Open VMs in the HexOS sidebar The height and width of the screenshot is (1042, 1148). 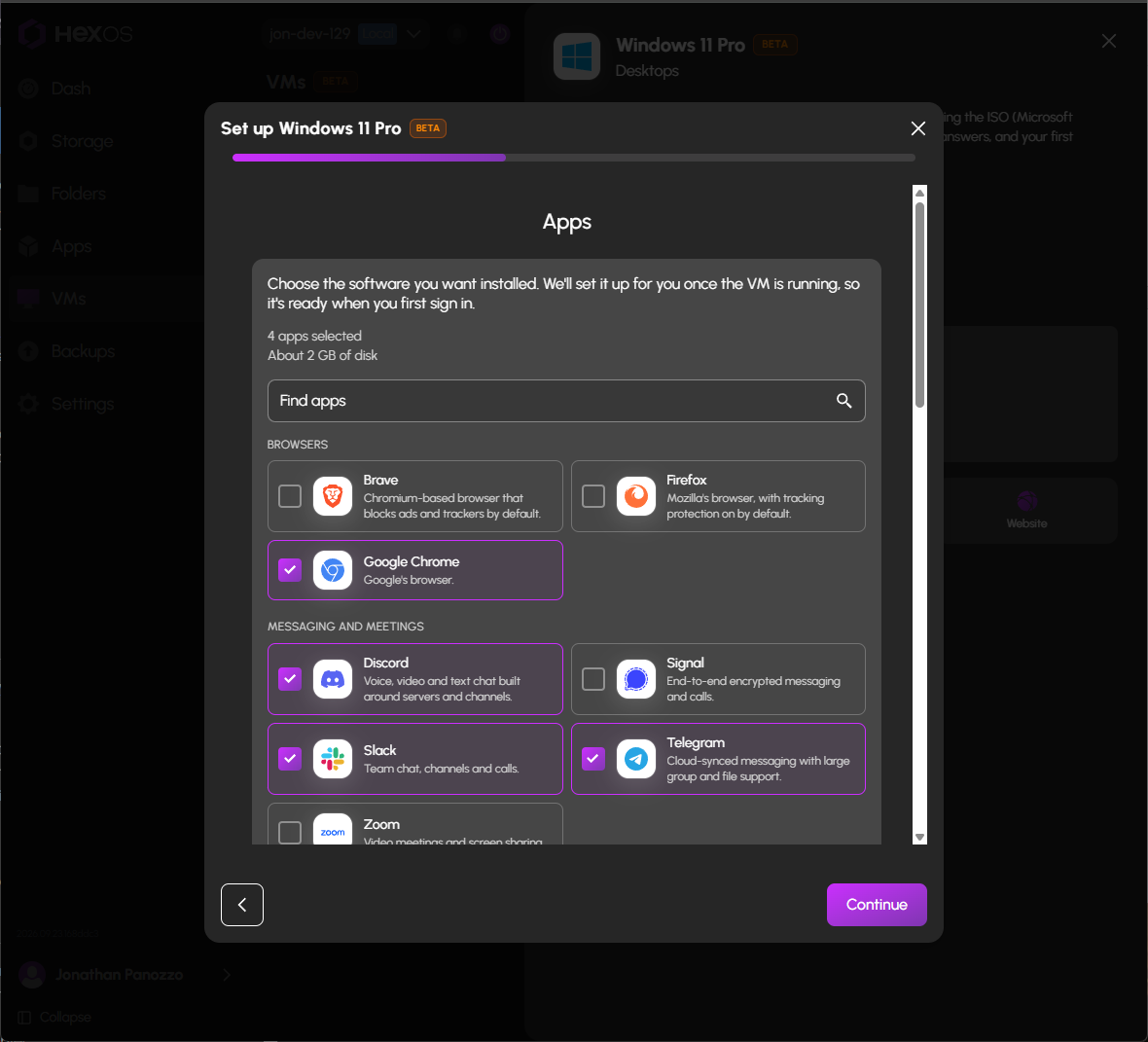tap(69, 299)
